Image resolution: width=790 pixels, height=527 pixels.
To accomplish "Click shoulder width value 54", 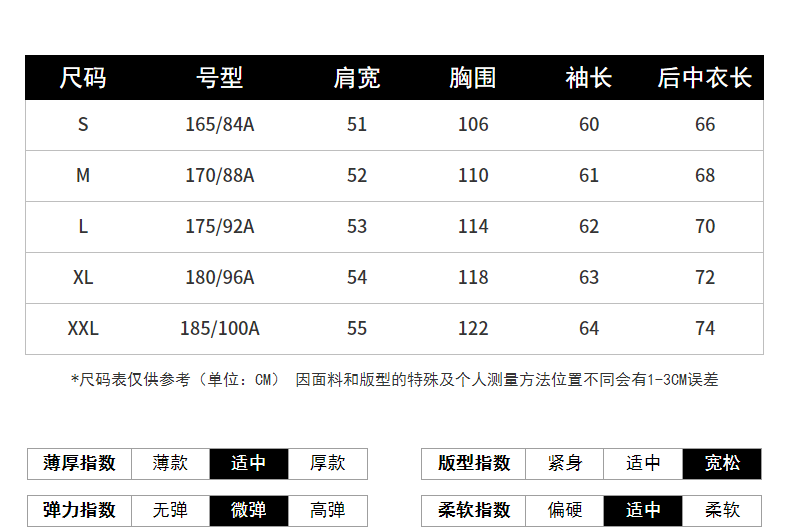I will [357, 277].
